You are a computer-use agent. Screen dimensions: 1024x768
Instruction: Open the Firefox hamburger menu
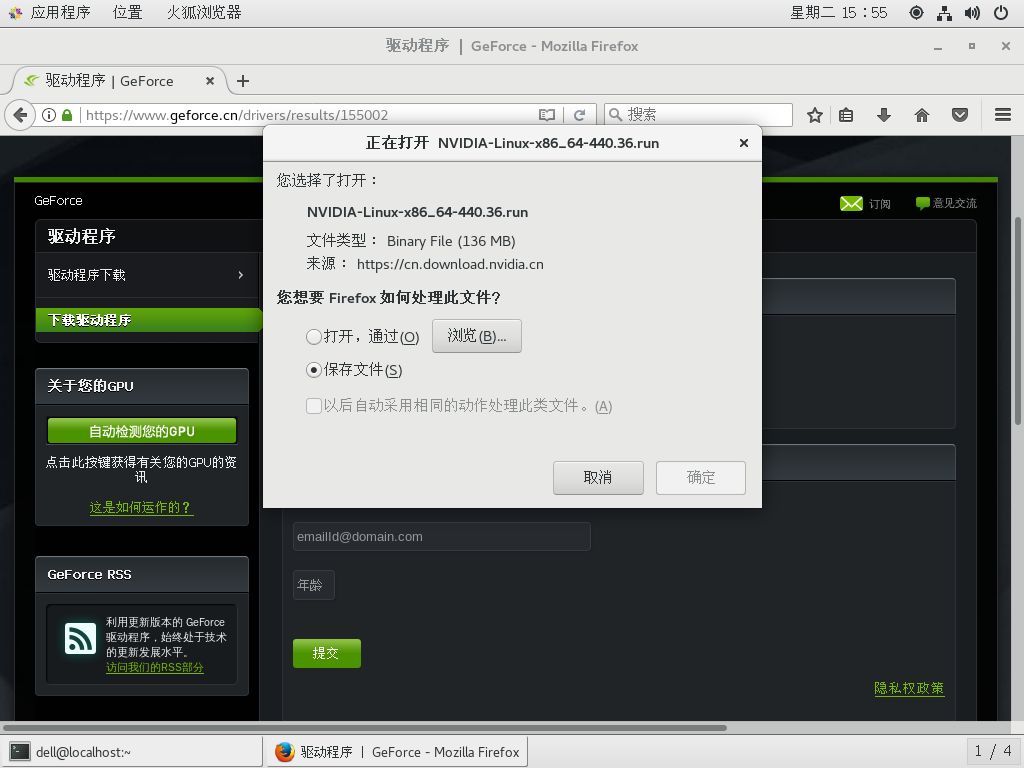pos(1002,116)
